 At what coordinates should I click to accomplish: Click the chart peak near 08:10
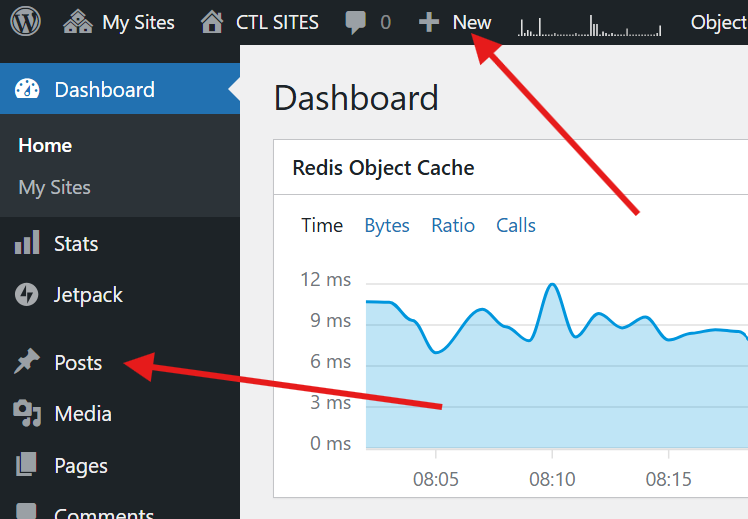[552, 285]
